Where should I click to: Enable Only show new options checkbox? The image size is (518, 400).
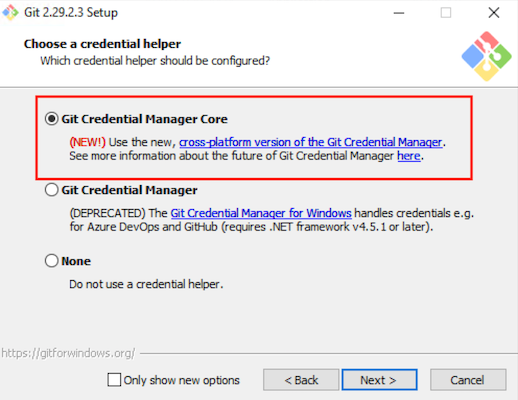114,380
